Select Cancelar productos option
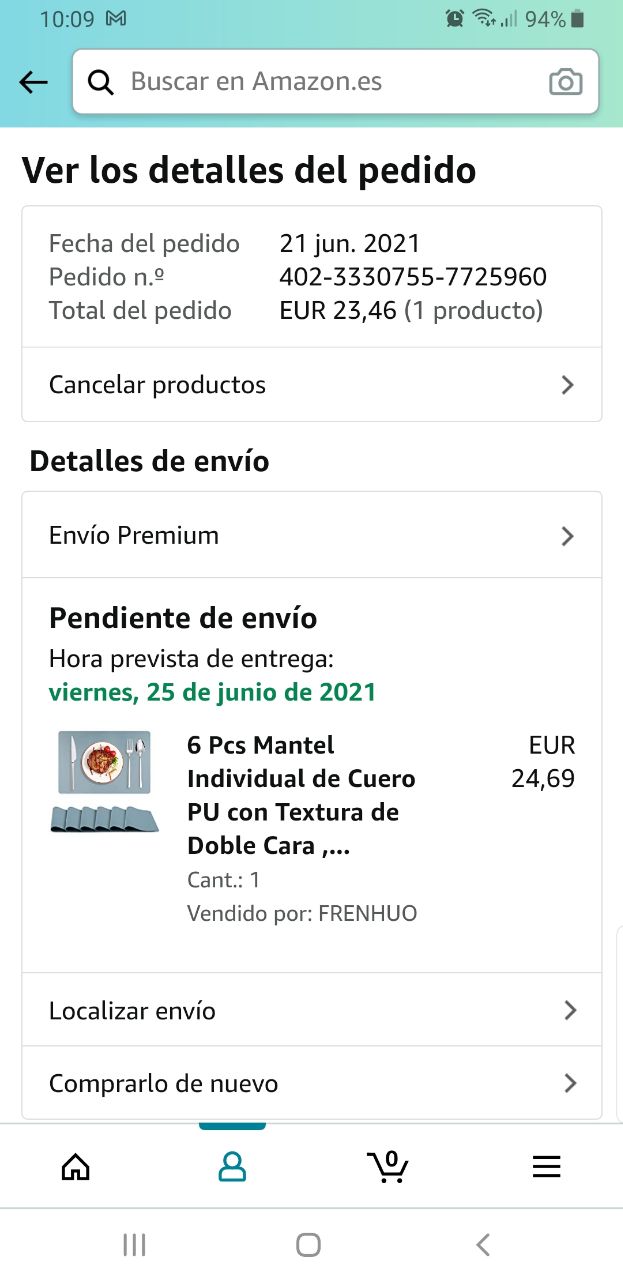This screenshot has height=1280, width=623. (x=158, y=385)
